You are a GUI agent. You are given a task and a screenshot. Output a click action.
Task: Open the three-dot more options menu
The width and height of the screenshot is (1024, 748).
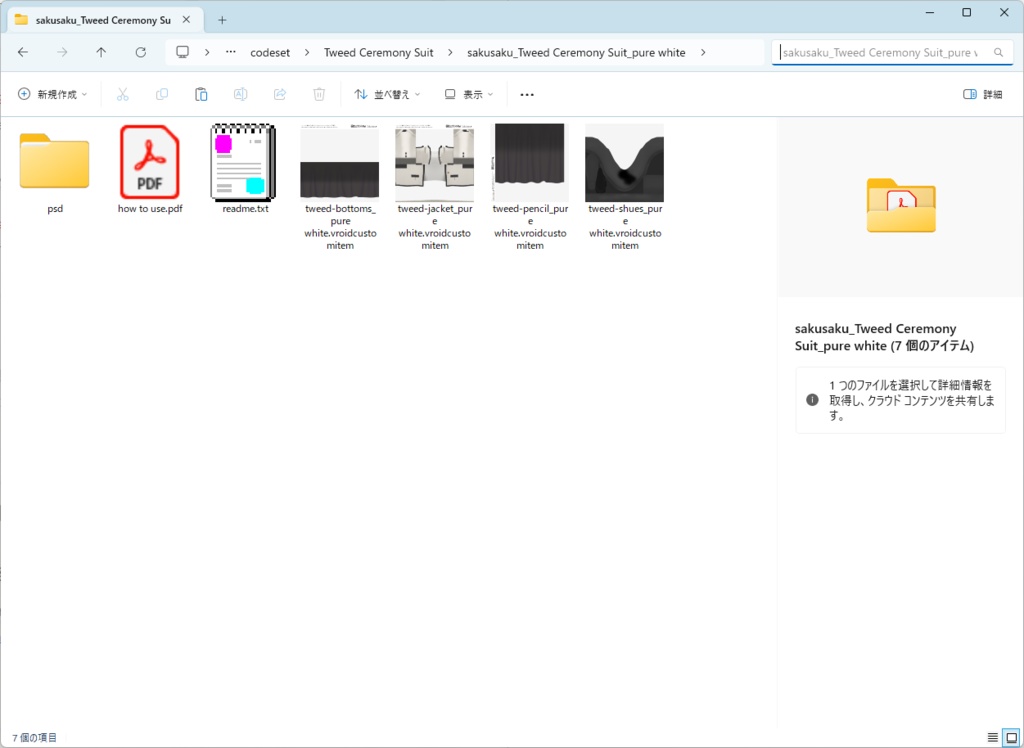527,95
